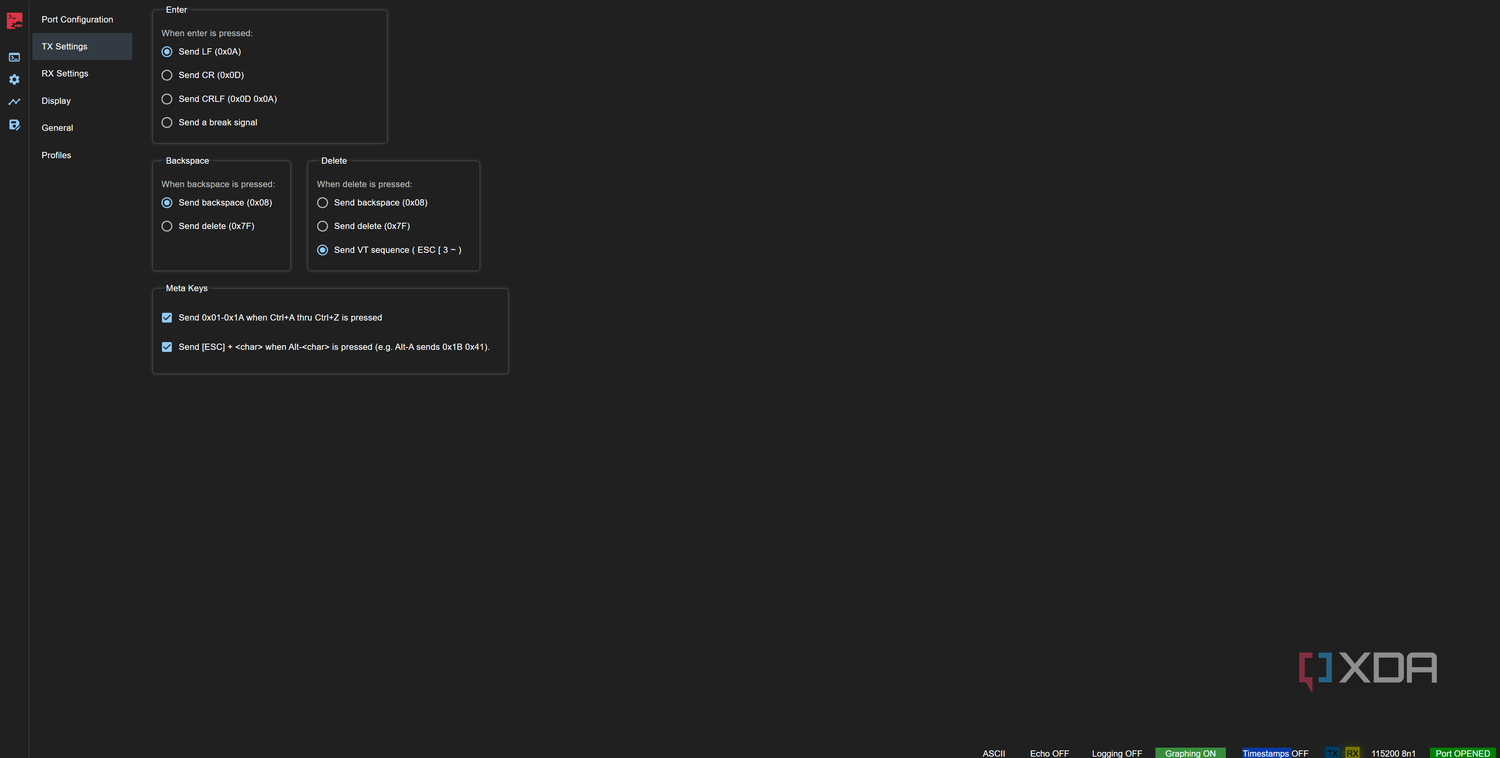This screenshot has height=758, width=1500.
Task: Choose Send backspace (0x08) under Backspace
Action: click(167, 202)
